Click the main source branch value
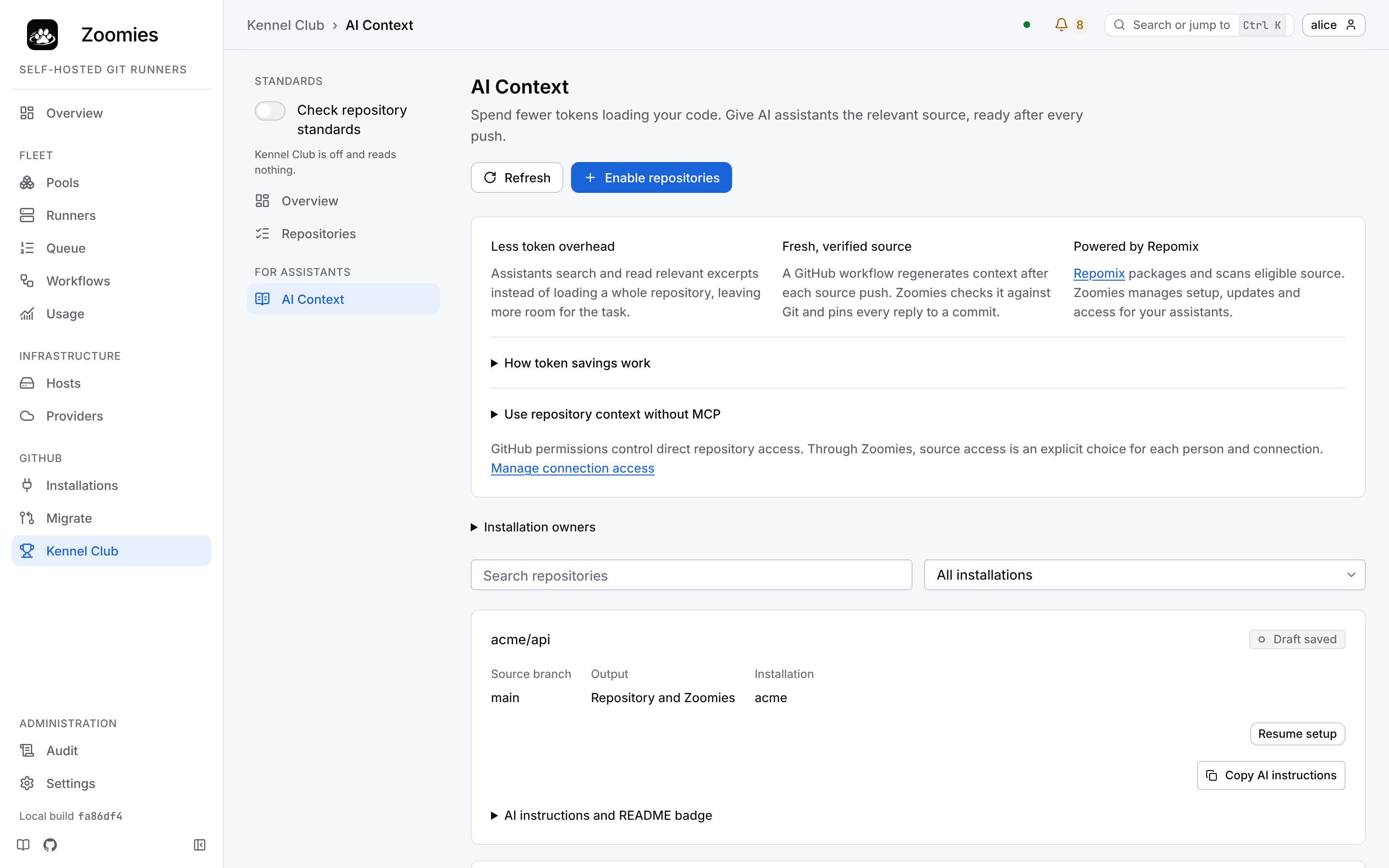 click(504, 697)
